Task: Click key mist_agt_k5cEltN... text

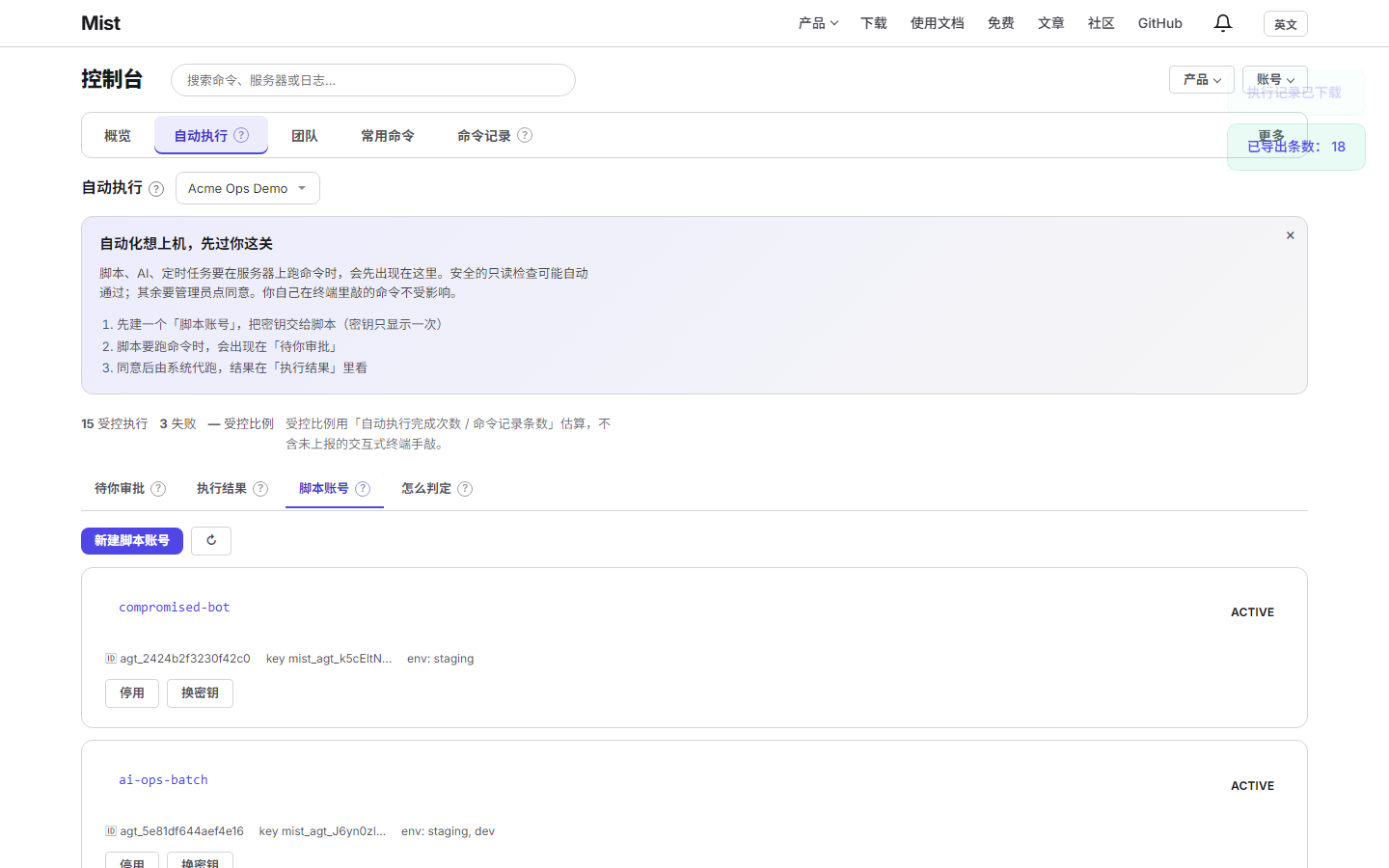Action: click(x=329, y=659)
